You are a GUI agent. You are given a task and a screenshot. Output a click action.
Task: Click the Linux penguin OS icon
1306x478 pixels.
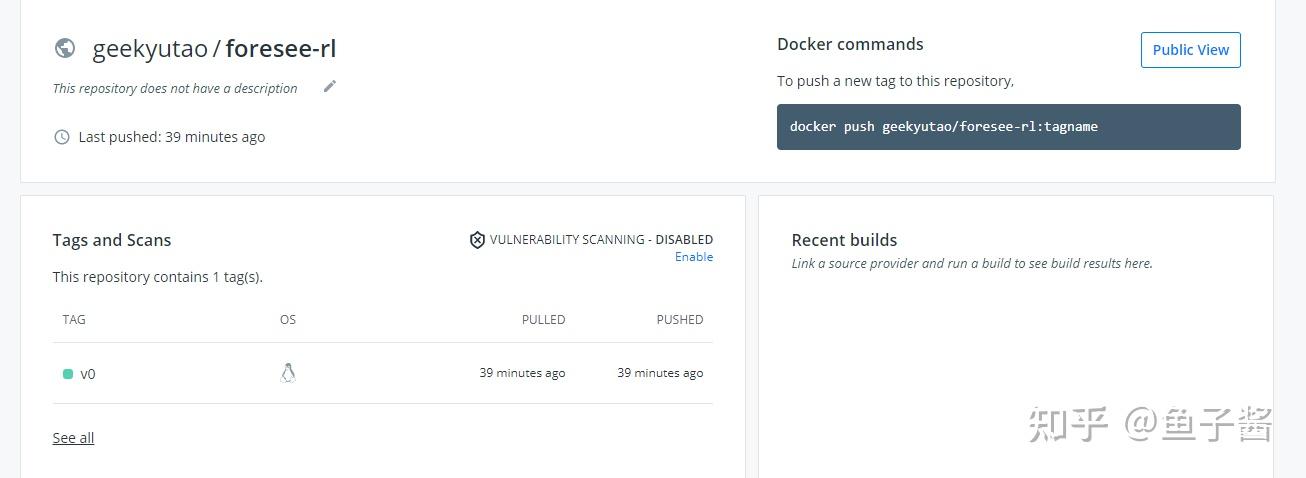click(x=288, y=373)
